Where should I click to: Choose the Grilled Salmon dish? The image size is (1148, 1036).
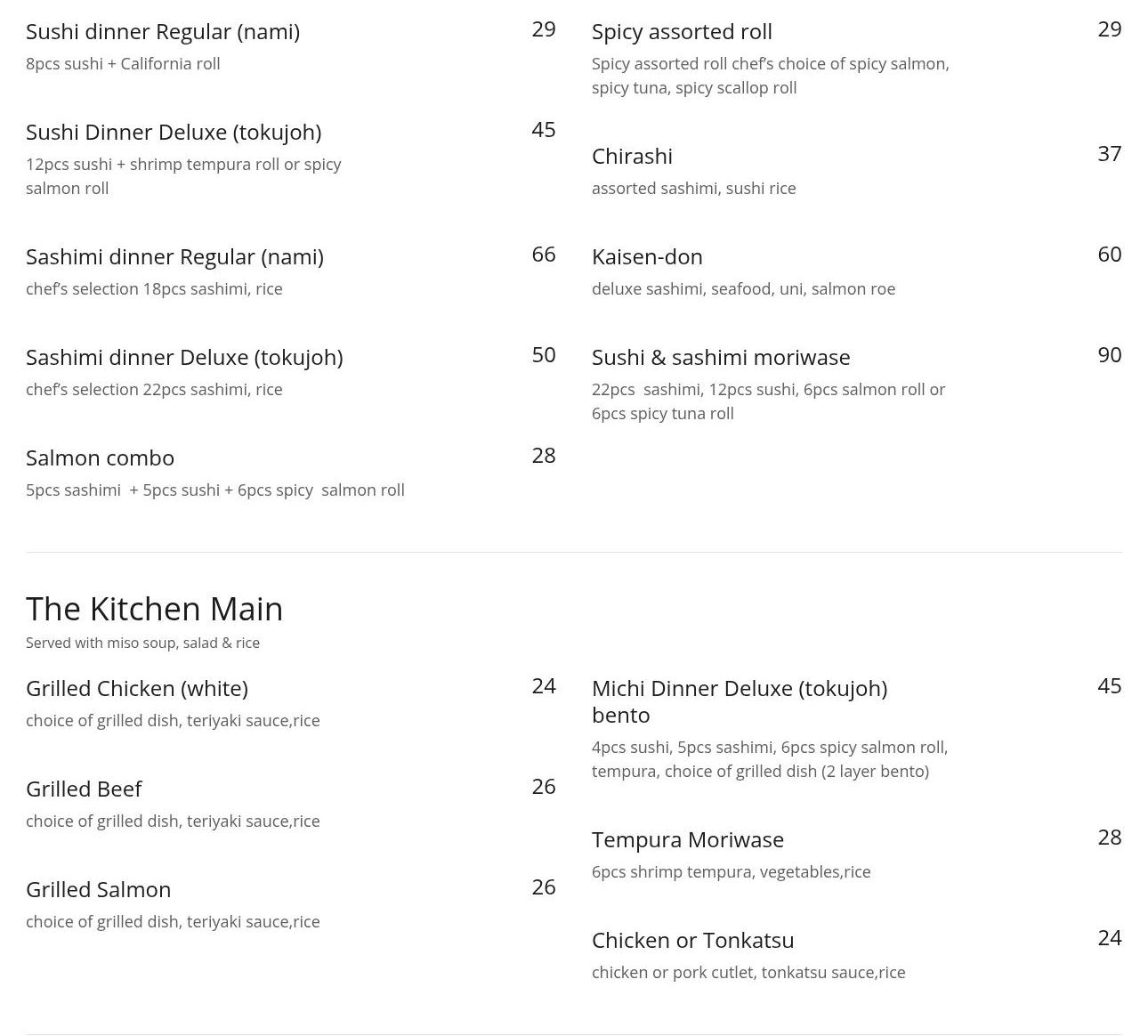tap(98, 890)
